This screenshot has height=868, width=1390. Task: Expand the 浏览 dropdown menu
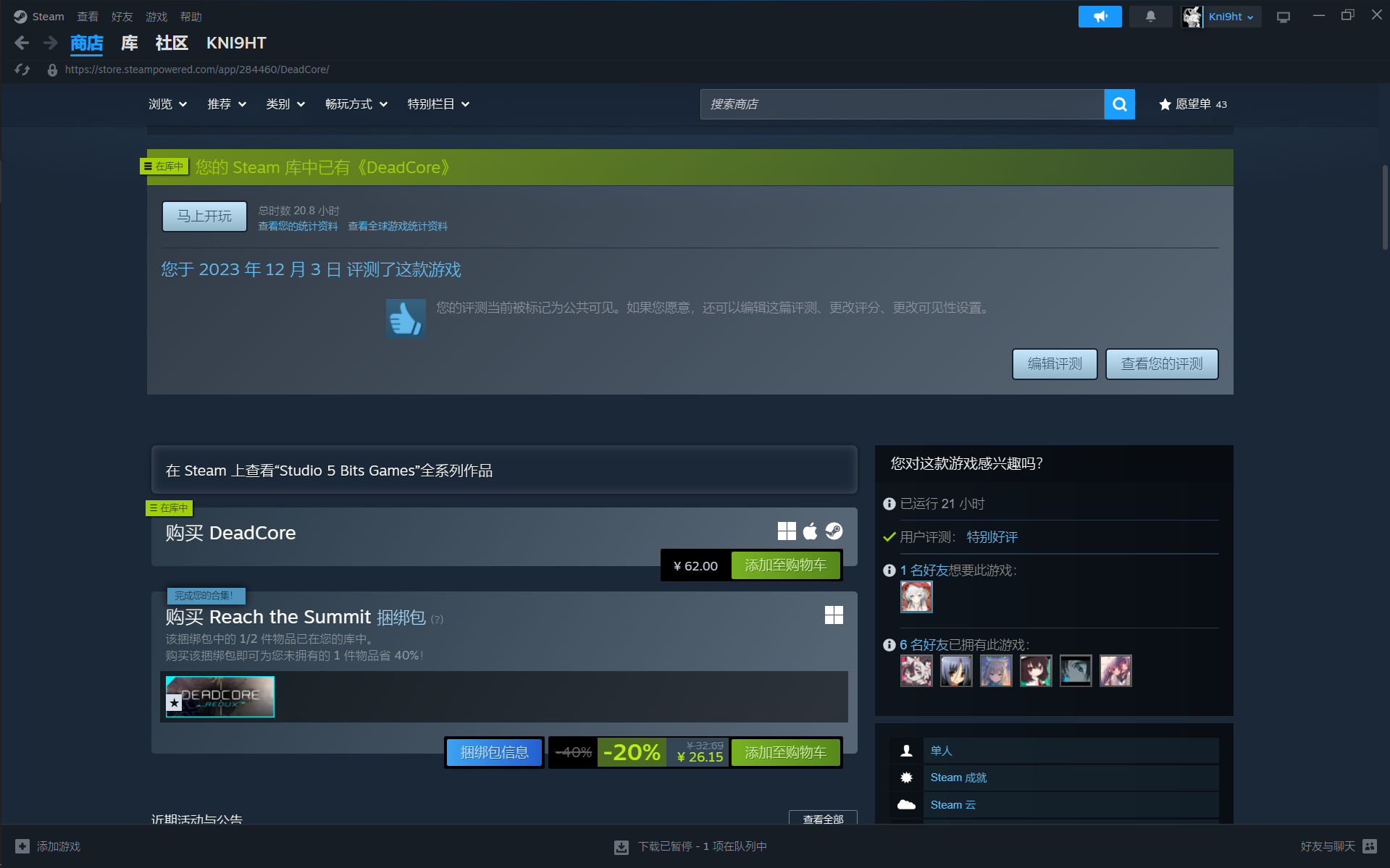click(168, 104)
